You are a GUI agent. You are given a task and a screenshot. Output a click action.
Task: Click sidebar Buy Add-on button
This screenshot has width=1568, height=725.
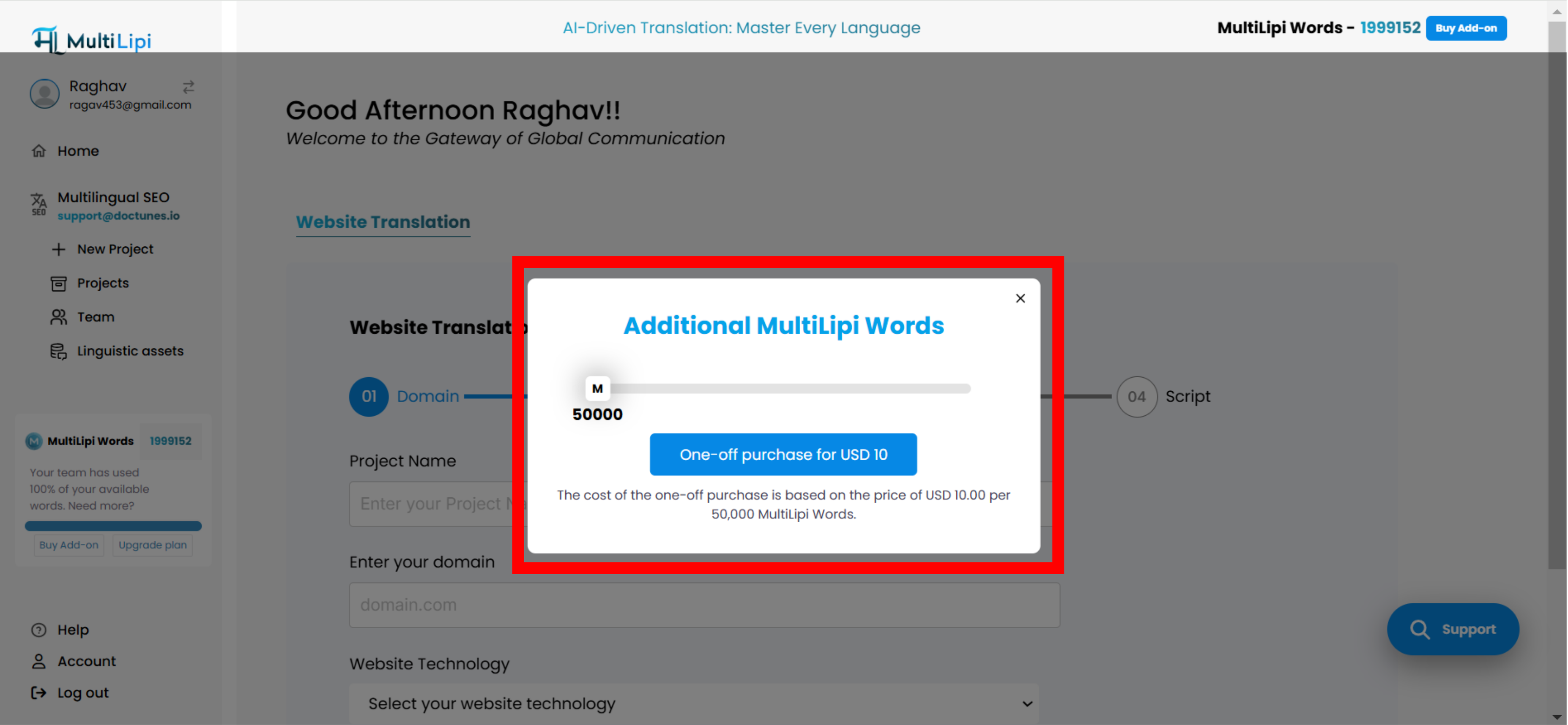coord(69,545)
